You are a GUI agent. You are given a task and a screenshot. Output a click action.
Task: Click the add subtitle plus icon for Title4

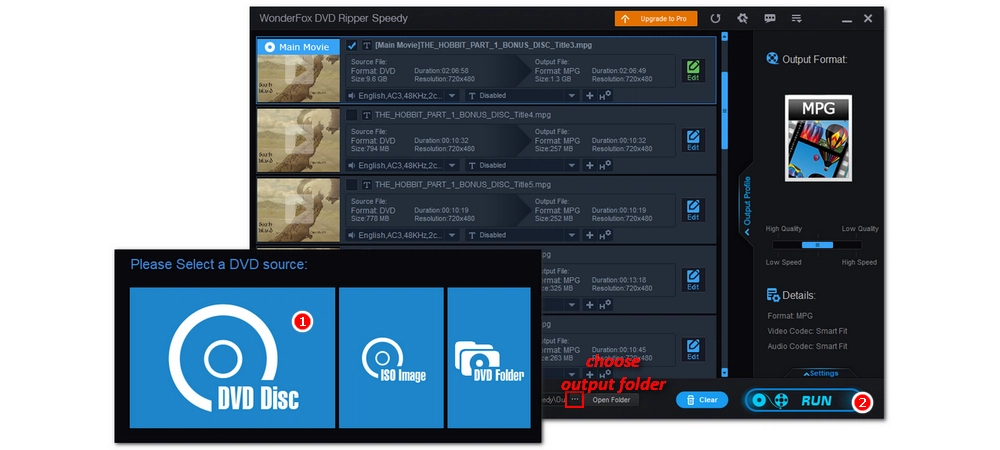click(x=589, y=165)
